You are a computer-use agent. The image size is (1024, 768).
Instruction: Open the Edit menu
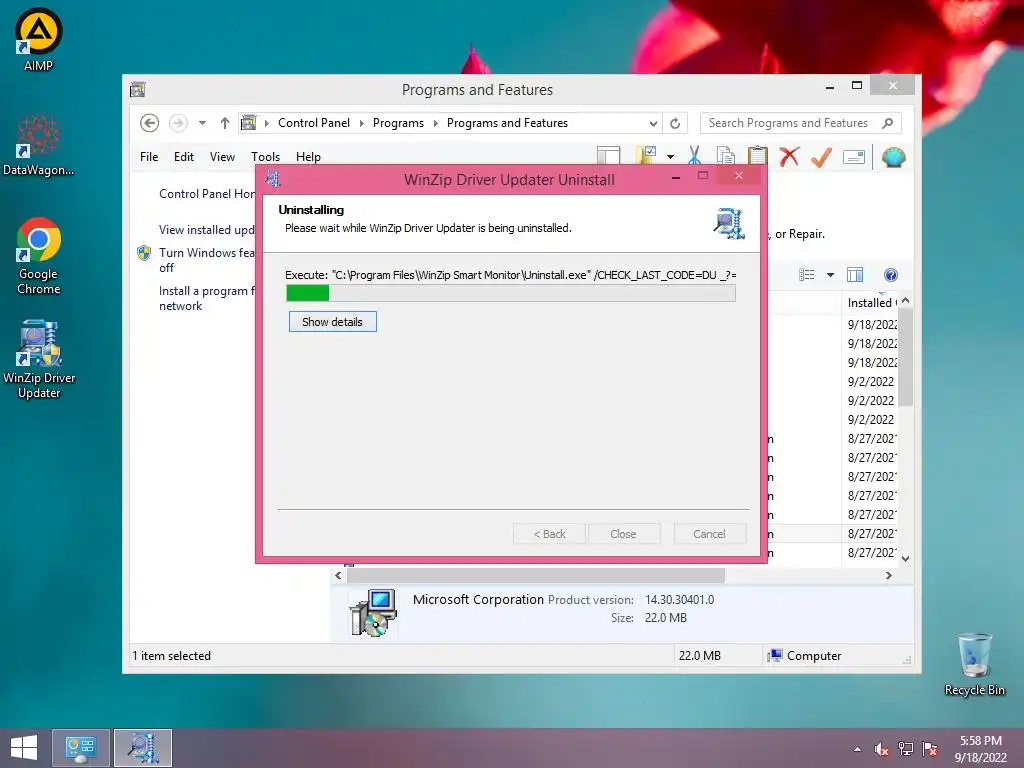click(184, 157)
